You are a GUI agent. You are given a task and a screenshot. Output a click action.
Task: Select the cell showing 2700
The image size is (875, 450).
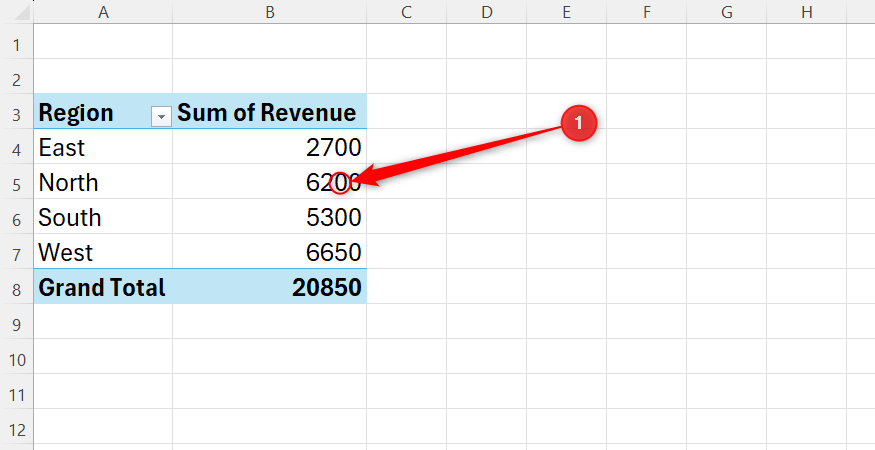(x=270, y=147)
